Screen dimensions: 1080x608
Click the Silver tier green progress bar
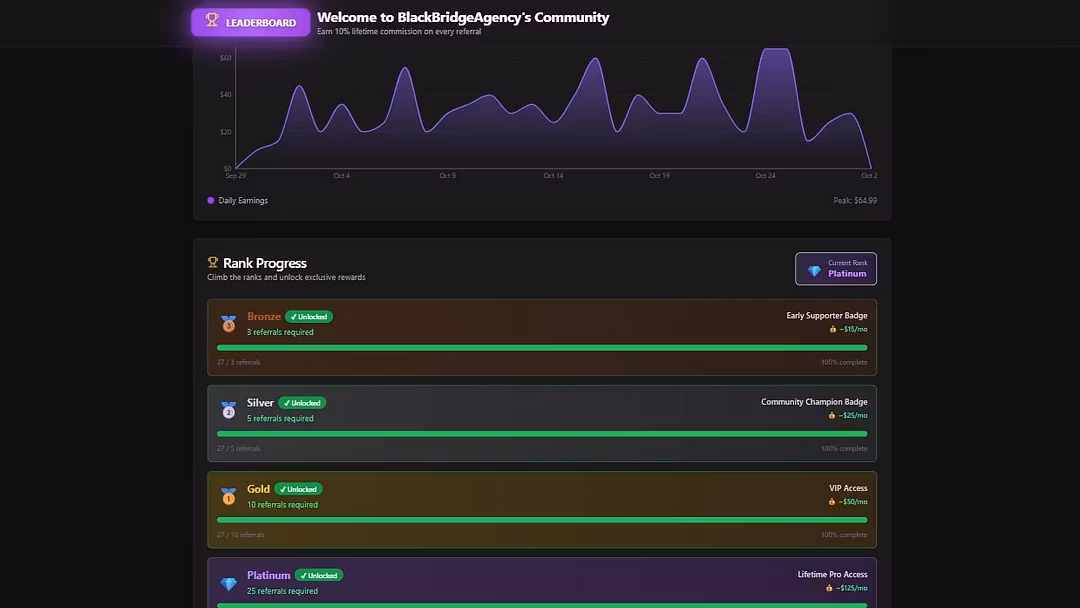[x=542, y=434]
